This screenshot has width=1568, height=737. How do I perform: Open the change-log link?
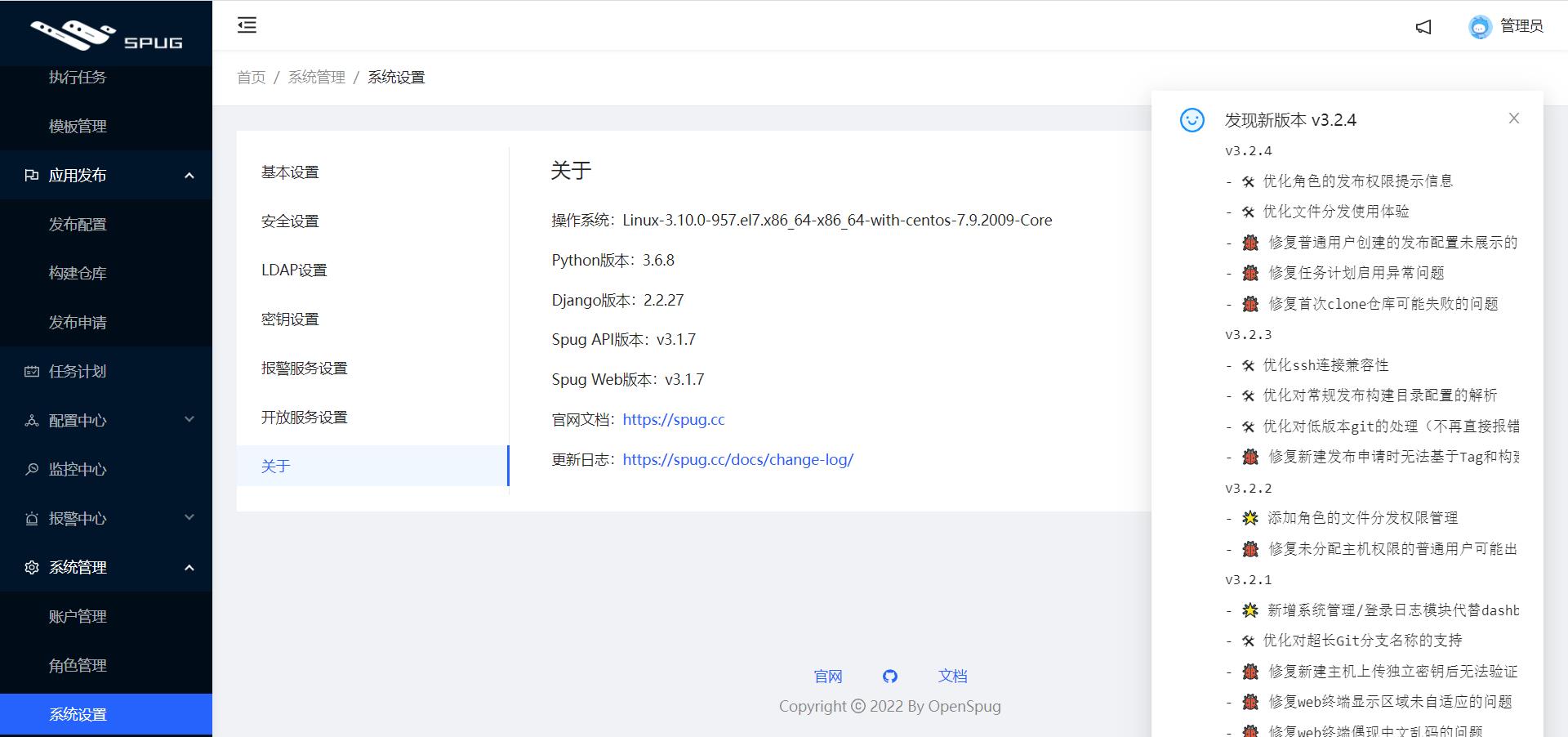coord(738,459)
